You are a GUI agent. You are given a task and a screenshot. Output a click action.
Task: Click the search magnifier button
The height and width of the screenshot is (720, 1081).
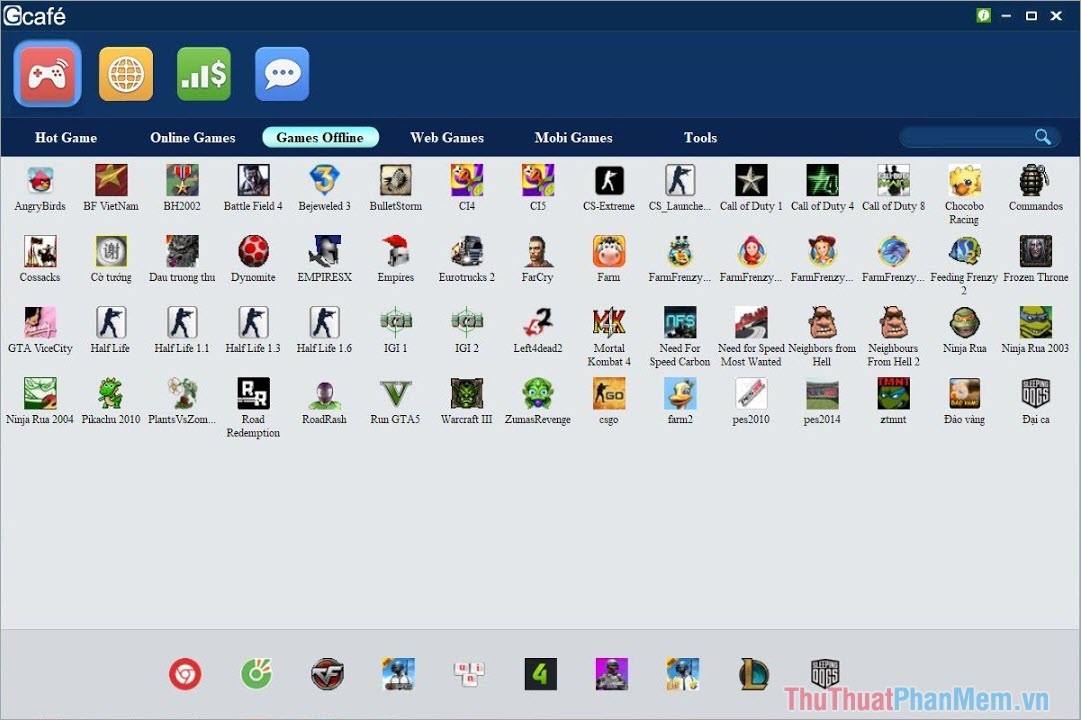click(x=1042, y=136)
